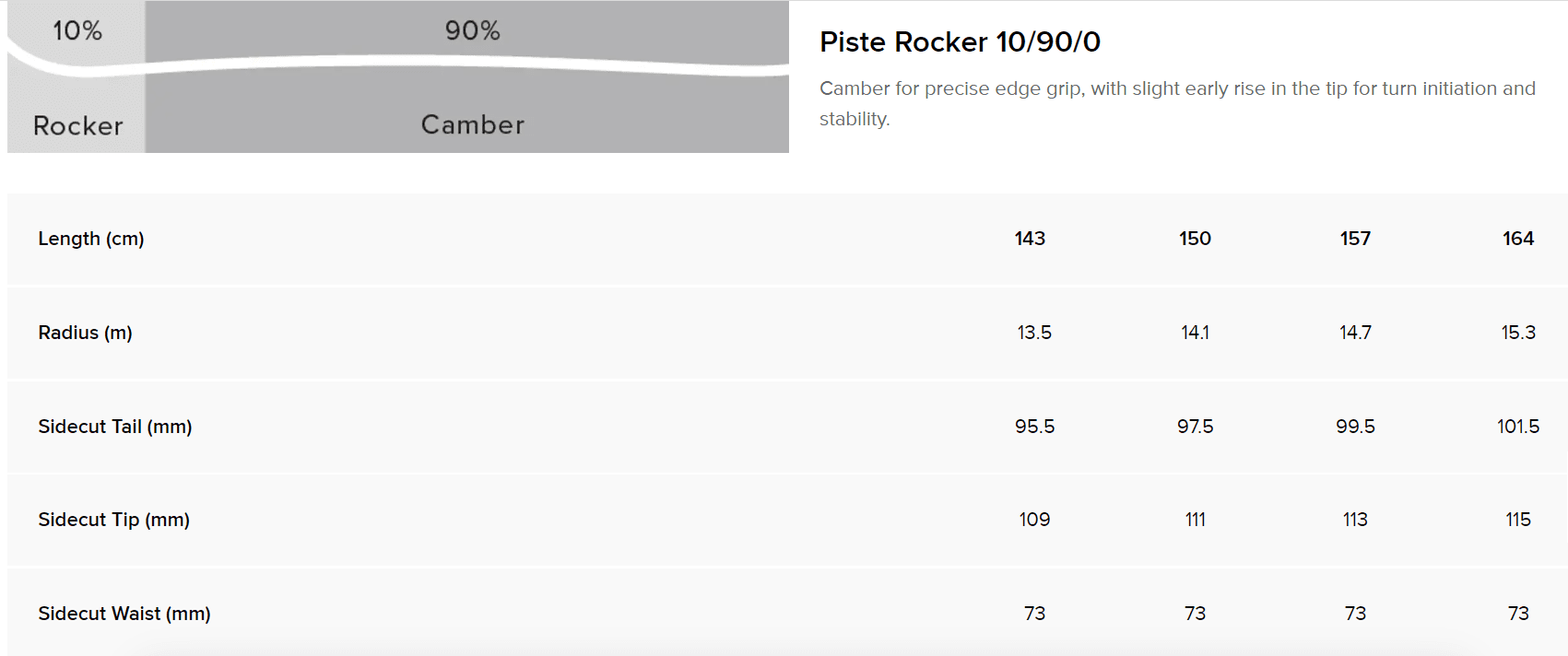
Task: Click the 113 sidecut tip value
Action: point(1355,520)
